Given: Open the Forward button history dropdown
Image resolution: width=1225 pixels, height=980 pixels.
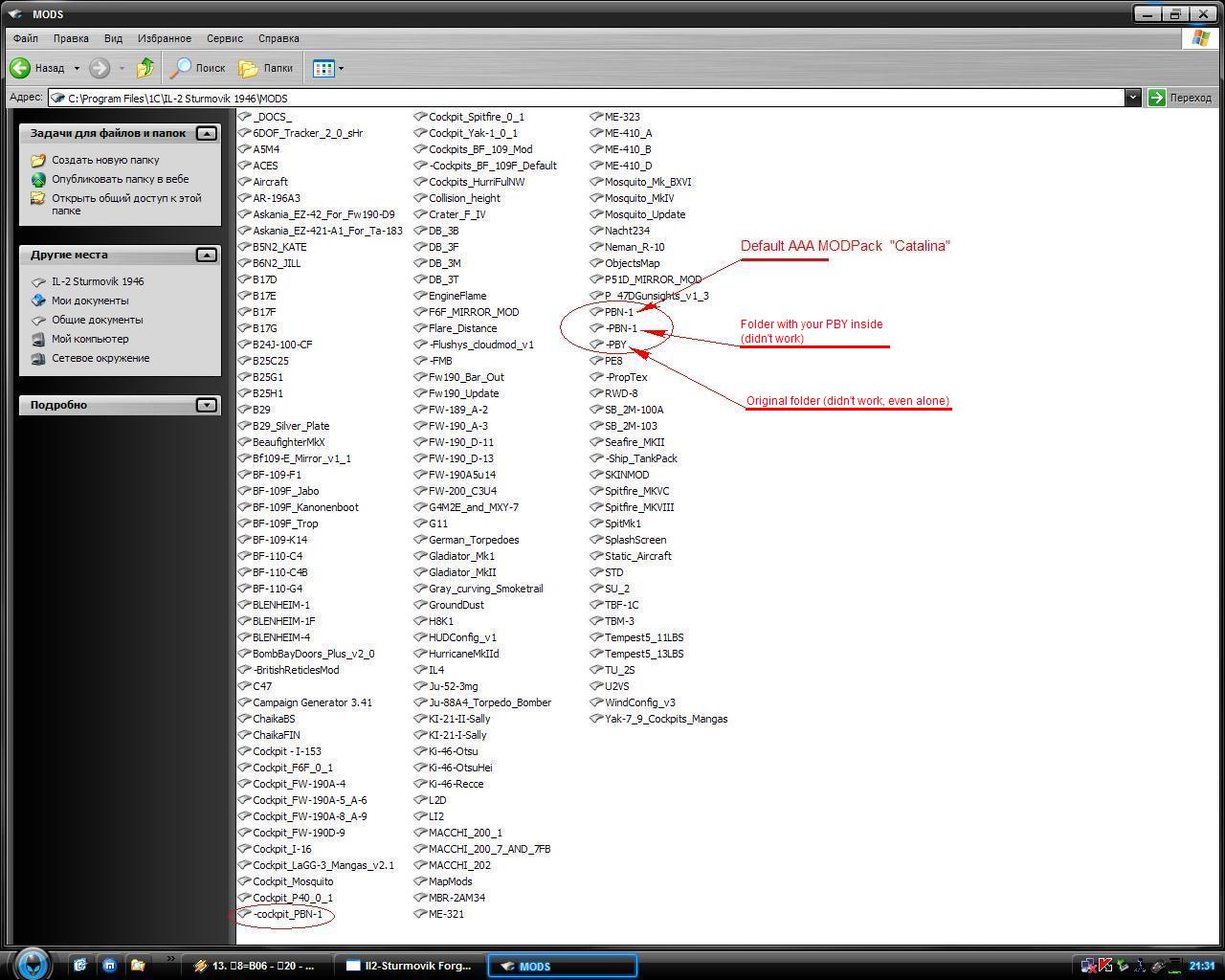Looking at the screenshot, I should (122, 68).
